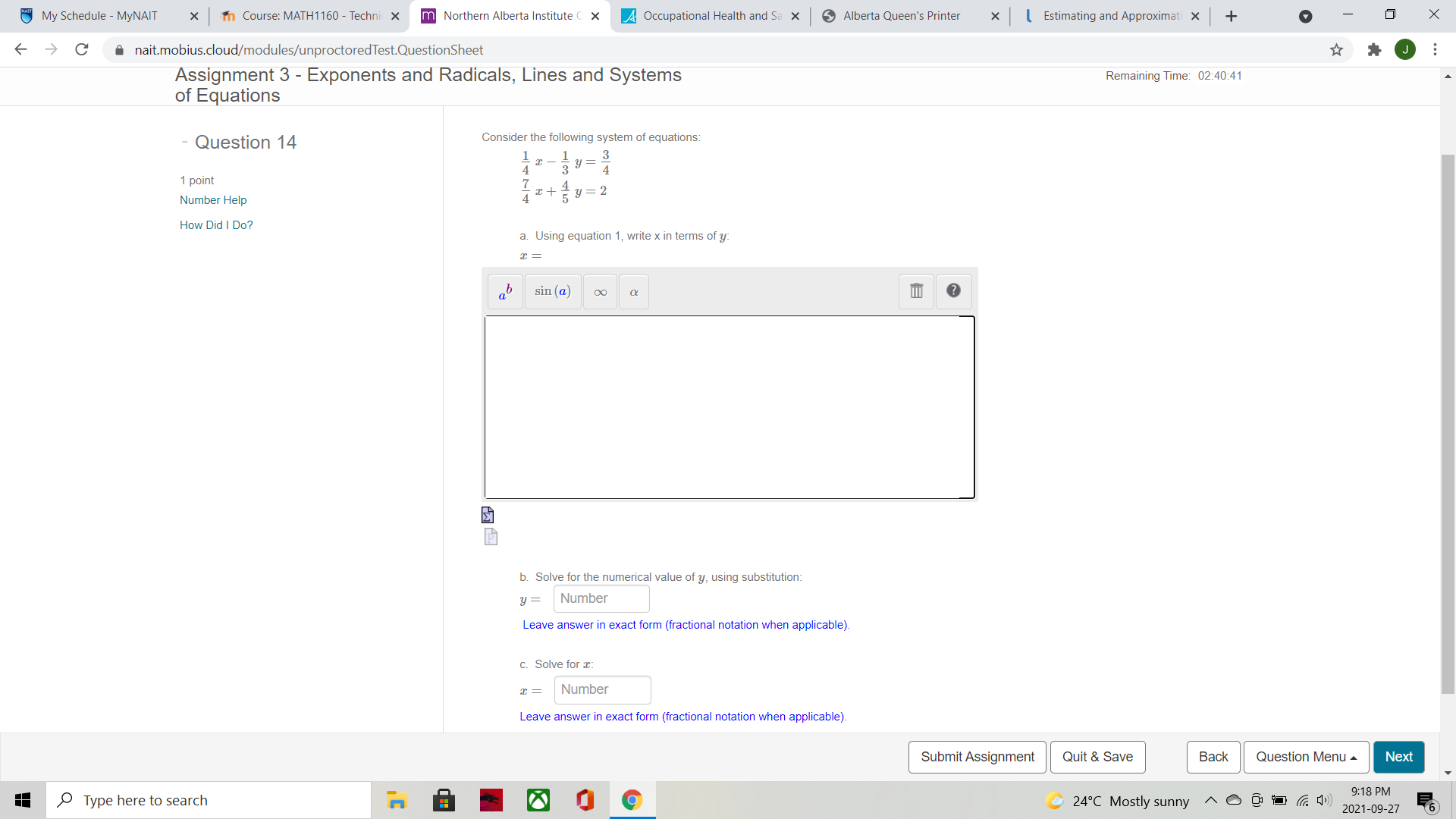Click the Number field for y =

point(601,598)
